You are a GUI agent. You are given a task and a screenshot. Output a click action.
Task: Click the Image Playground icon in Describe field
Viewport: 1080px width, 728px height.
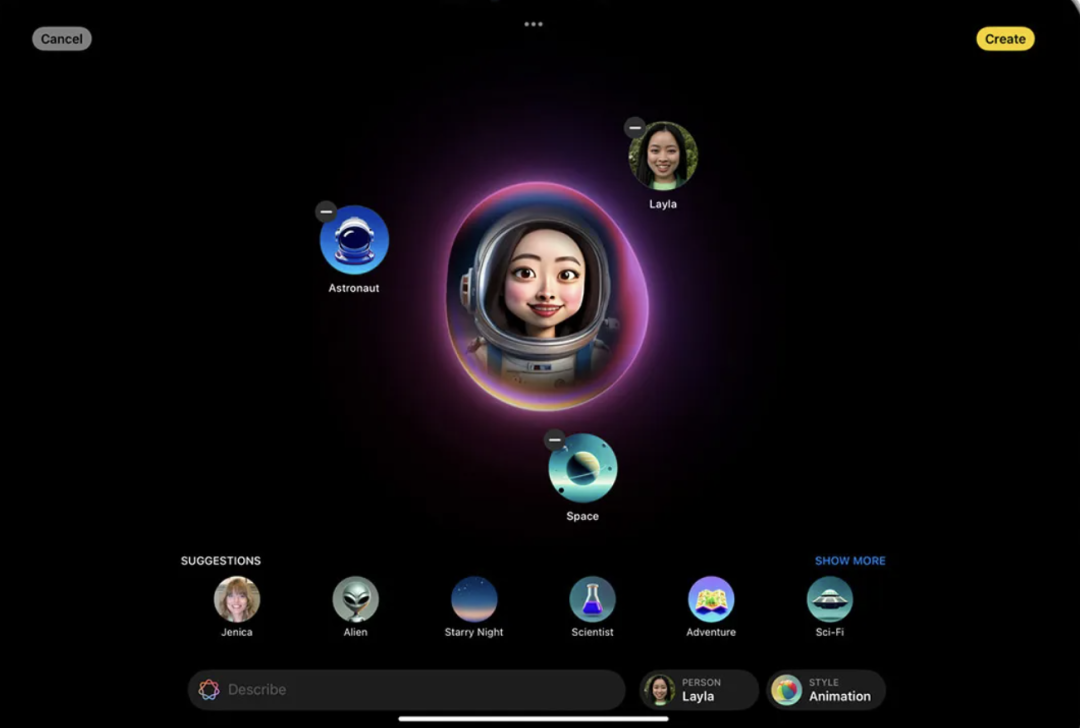[x=209, y=689]
